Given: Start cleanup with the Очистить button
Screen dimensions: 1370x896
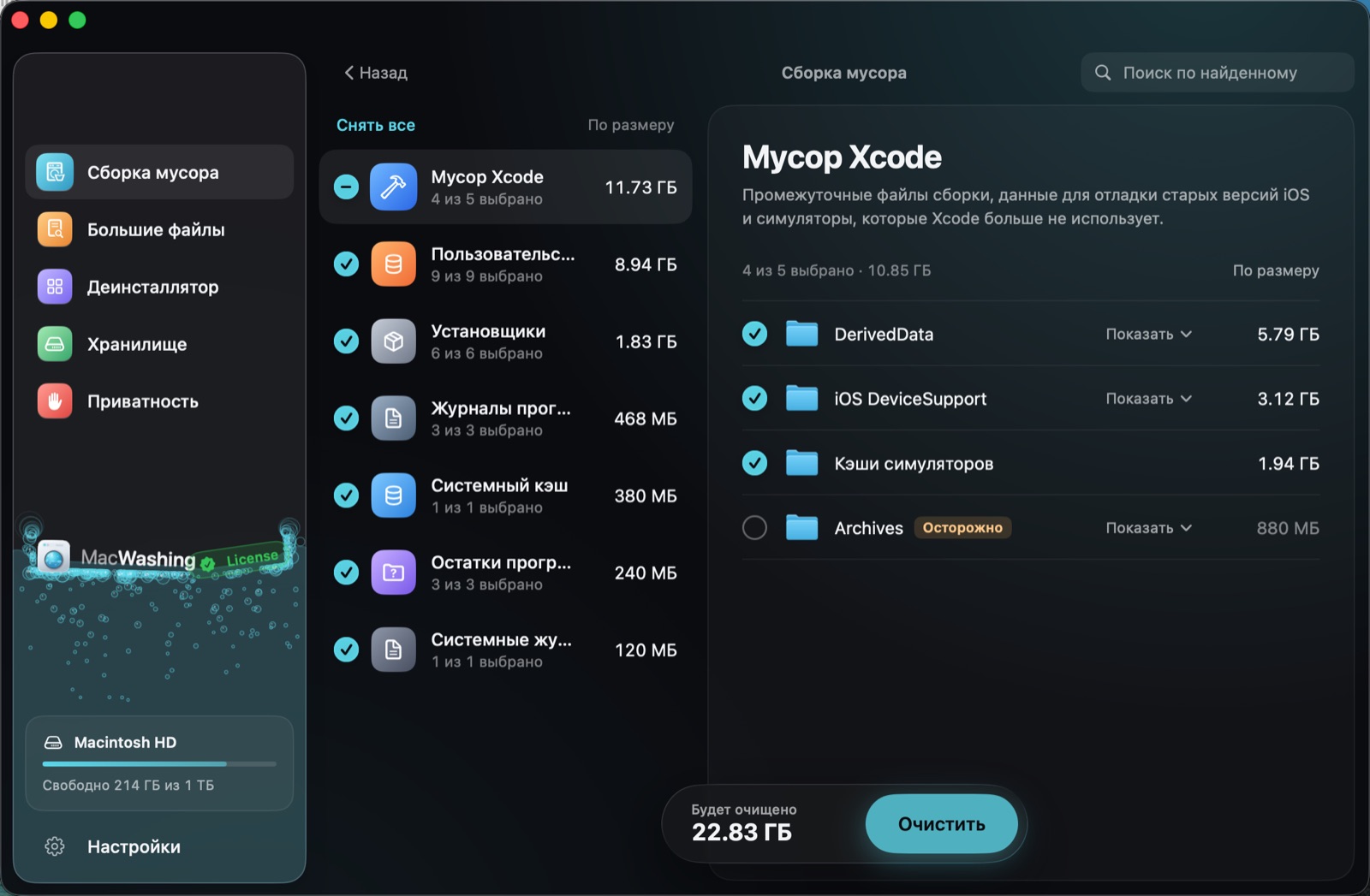Looking at the screenshot, I should [941, 823].
